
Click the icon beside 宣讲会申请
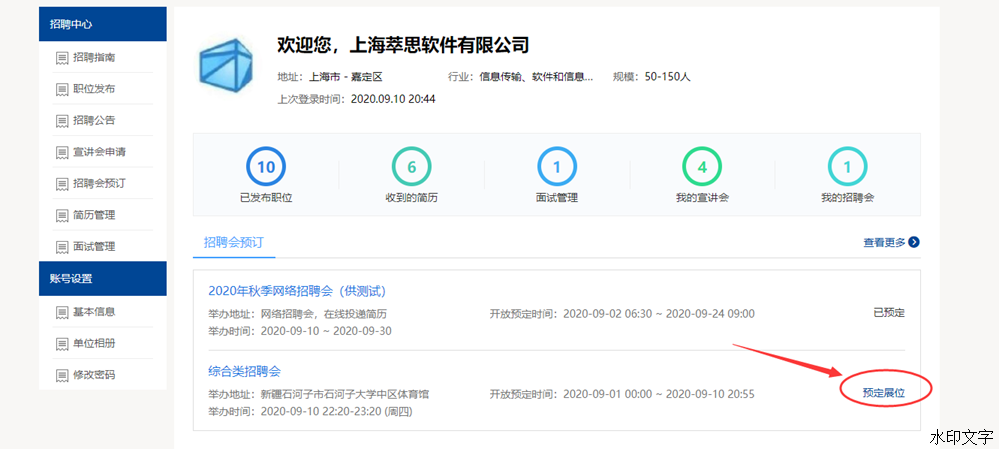click(x=62, y=153)
